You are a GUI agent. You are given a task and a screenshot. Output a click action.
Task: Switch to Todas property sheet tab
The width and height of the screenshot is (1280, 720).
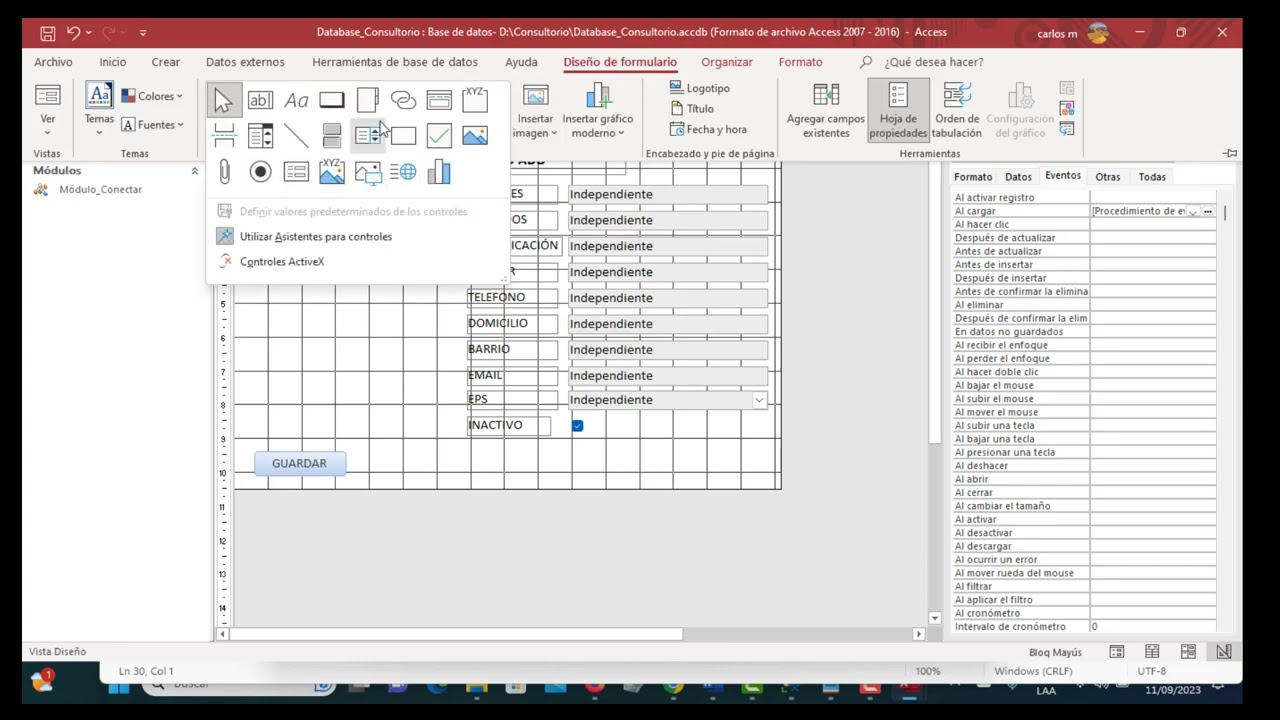1152,177
